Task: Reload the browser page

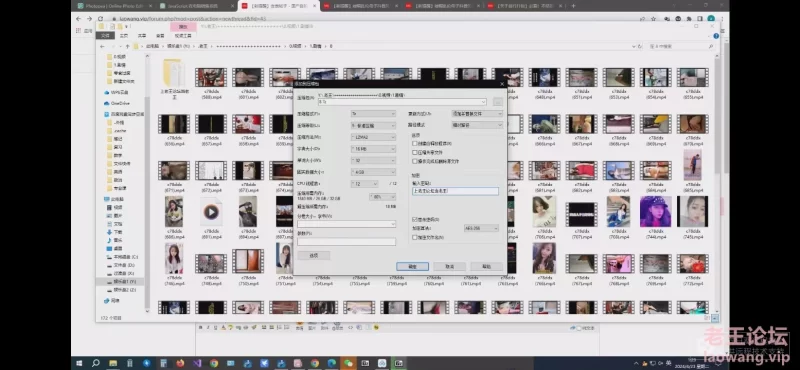Action: 100,18
